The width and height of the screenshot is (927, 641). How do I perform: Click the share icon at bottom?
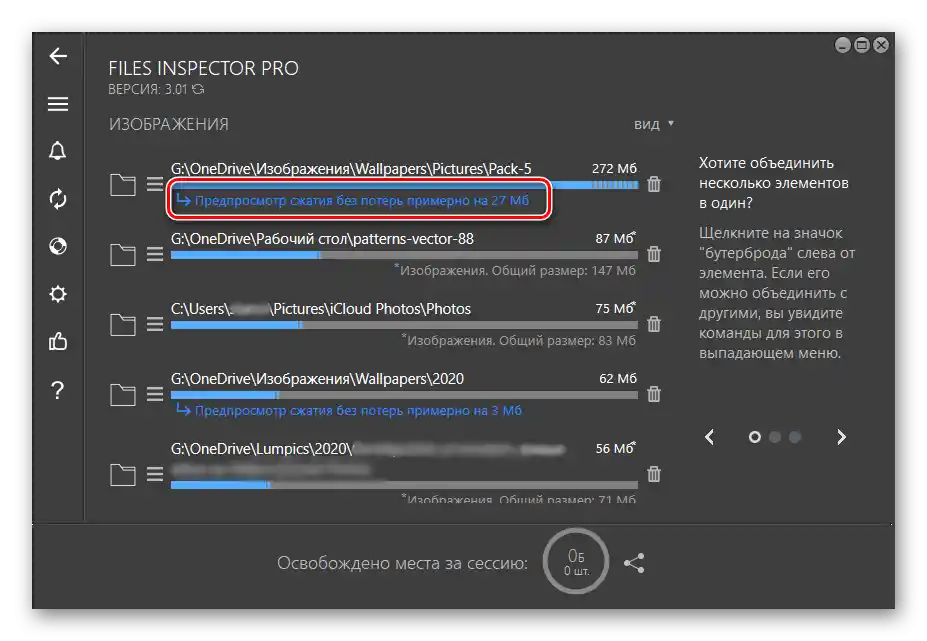(x=634, y=563)
